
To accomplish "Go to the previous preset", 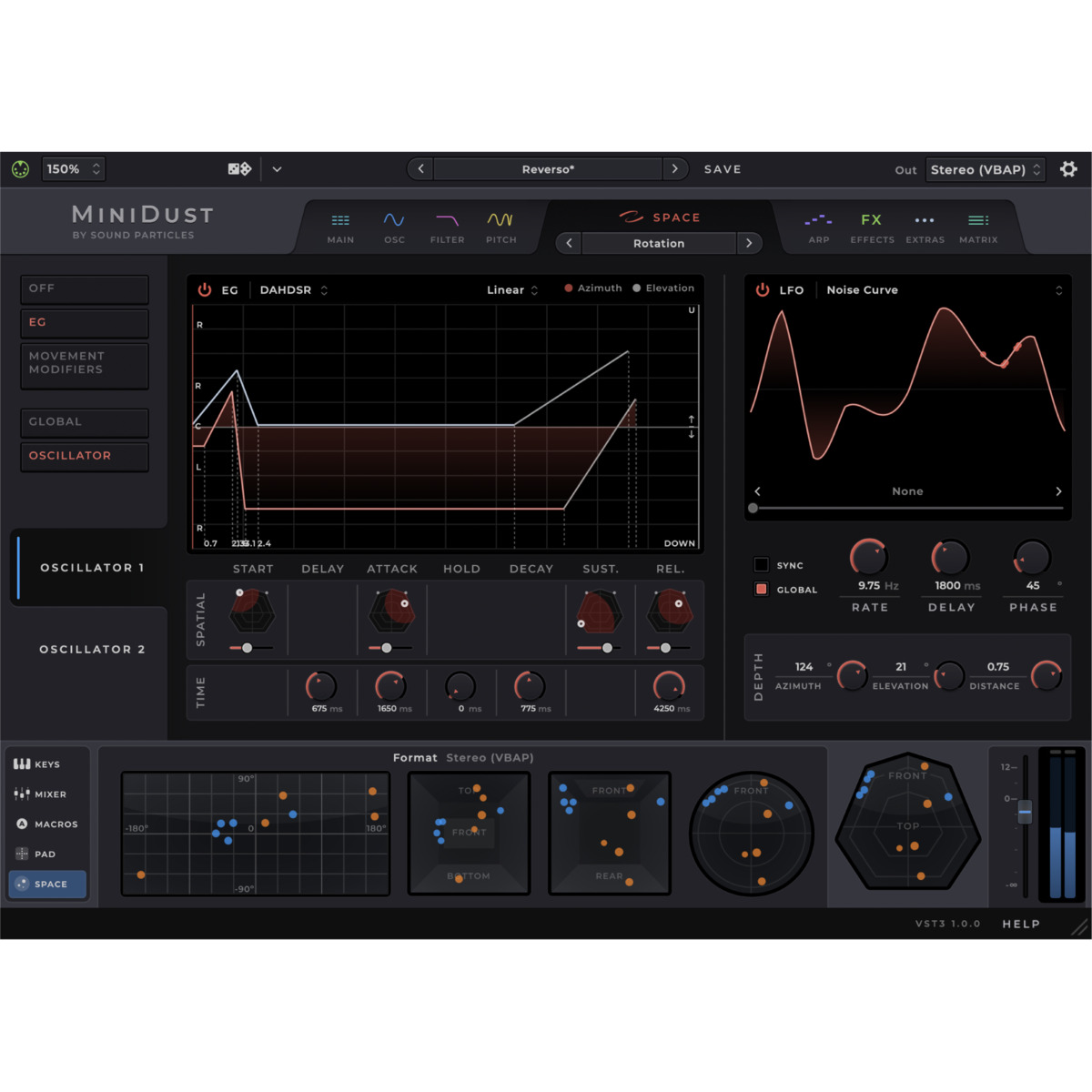I will click(x=420, y=169).
